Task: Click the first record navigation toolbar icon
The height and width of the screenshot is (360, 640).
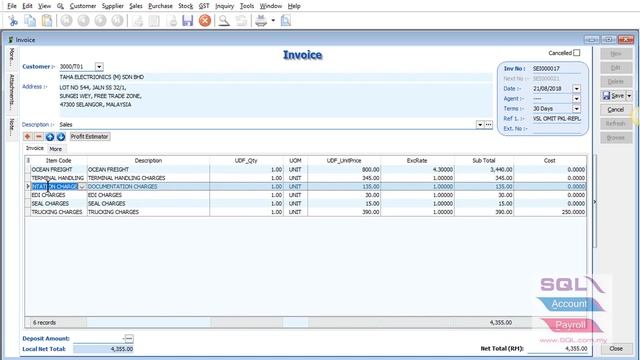Action: click(x=67, y=20)
